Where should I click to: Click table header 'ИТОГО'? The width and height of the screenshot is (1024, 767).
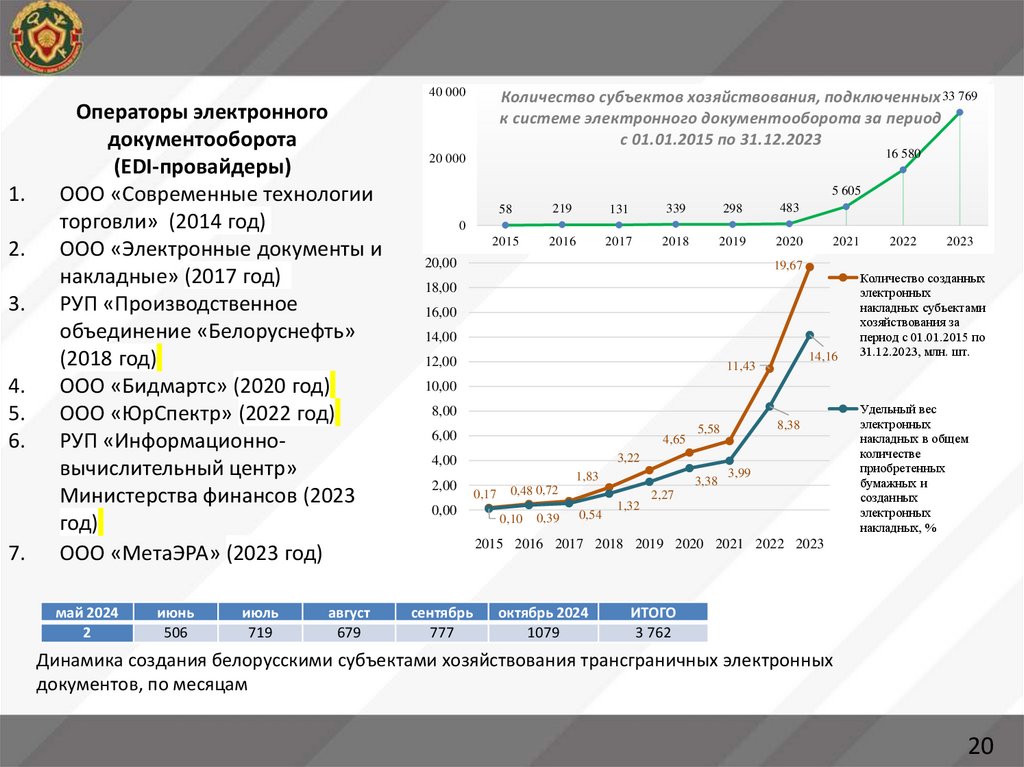653,612
